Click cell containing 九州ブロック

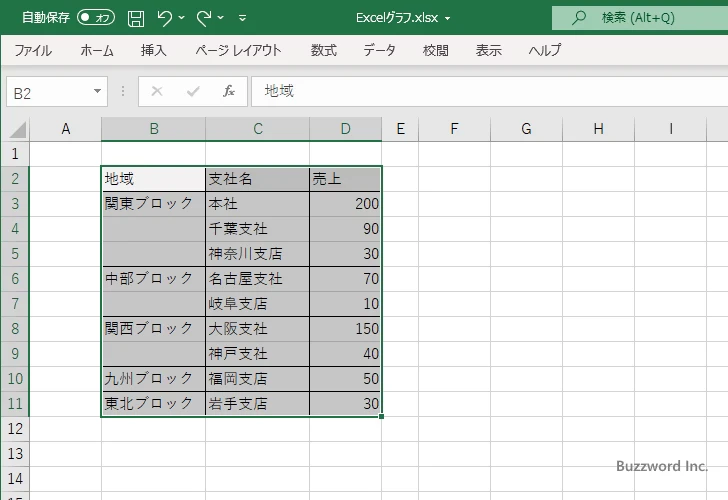(154, 379)
